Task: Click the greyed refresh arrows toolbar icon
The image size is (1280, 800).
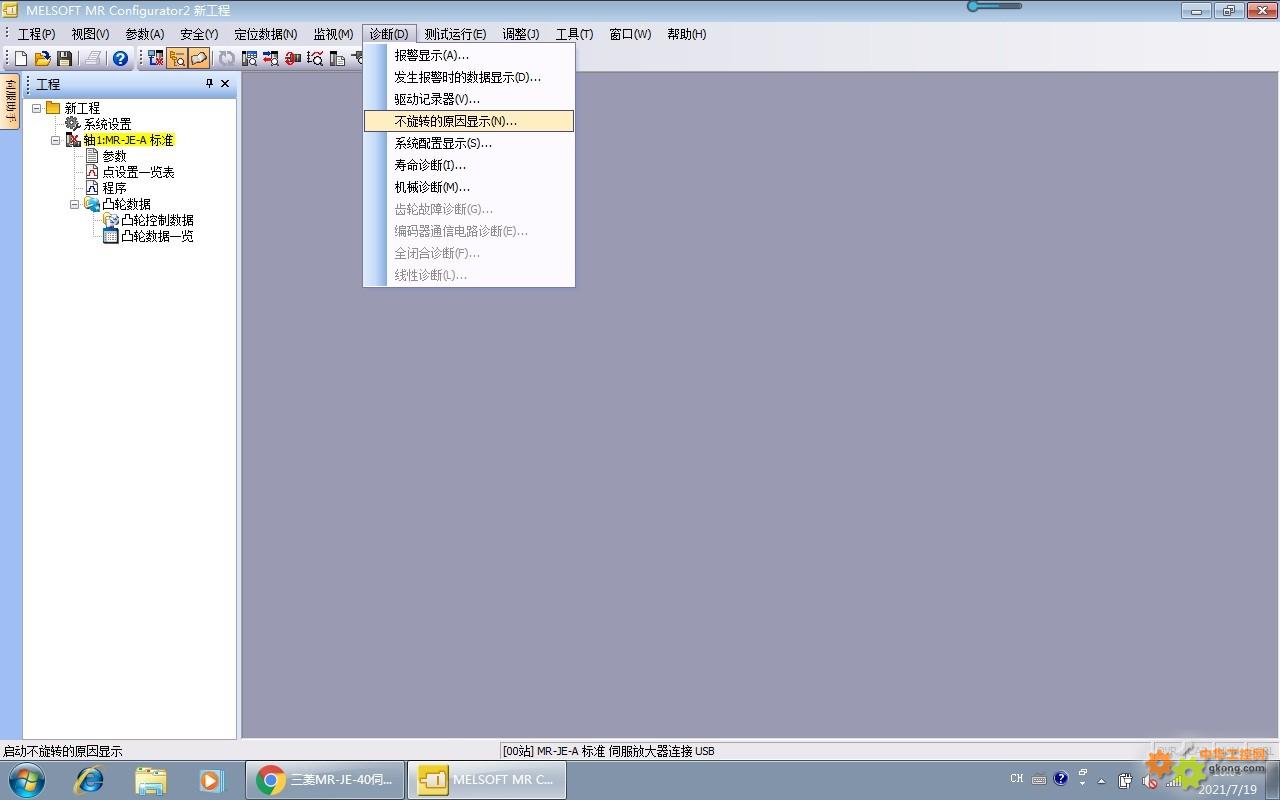Action: [227, 59]
